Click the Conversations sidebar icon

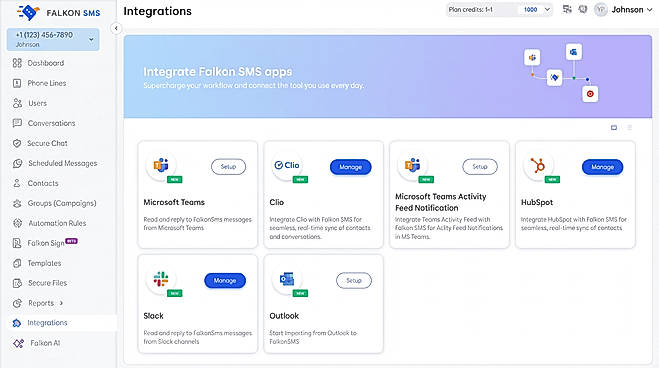17,123
